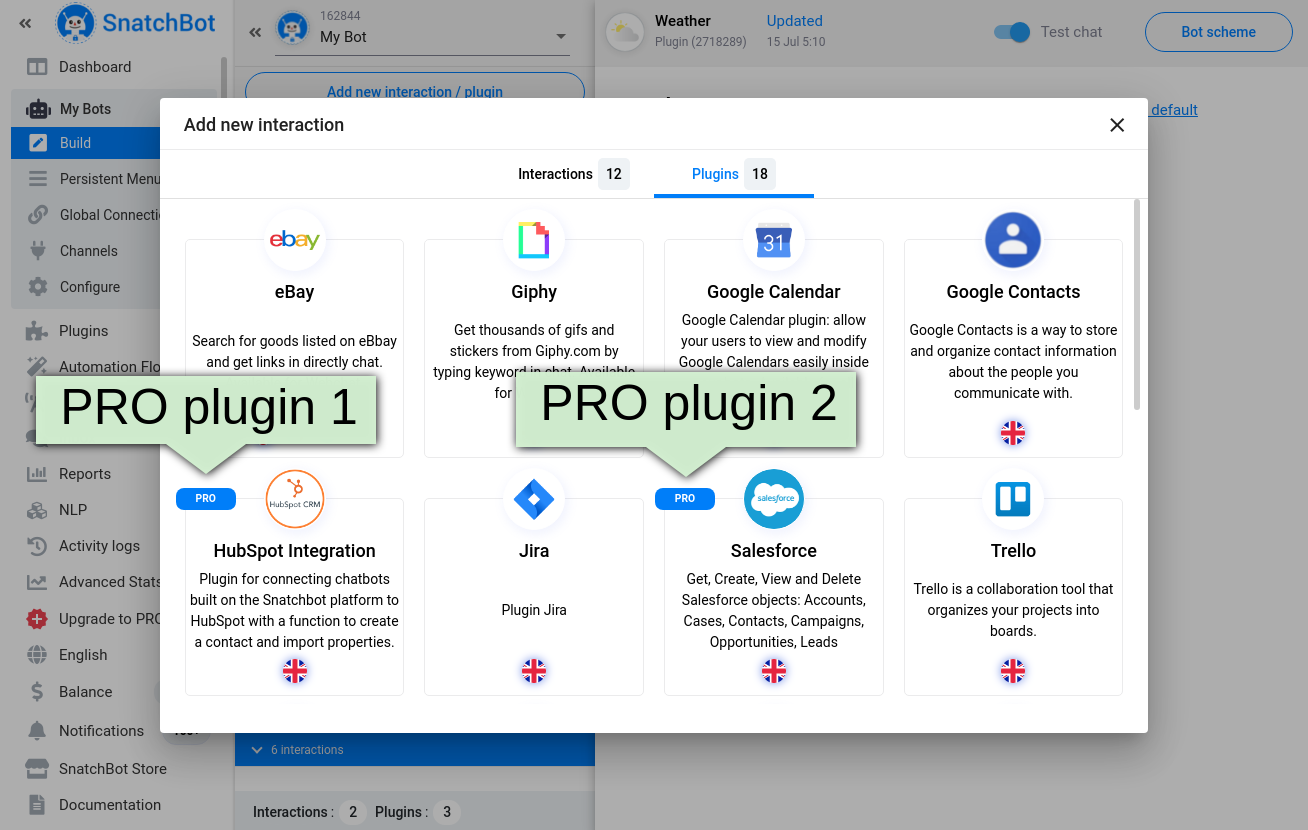Screen dimensions: 1308x830
Task: Expand the 6 interactions group
Action: click(x=415, y=750)
